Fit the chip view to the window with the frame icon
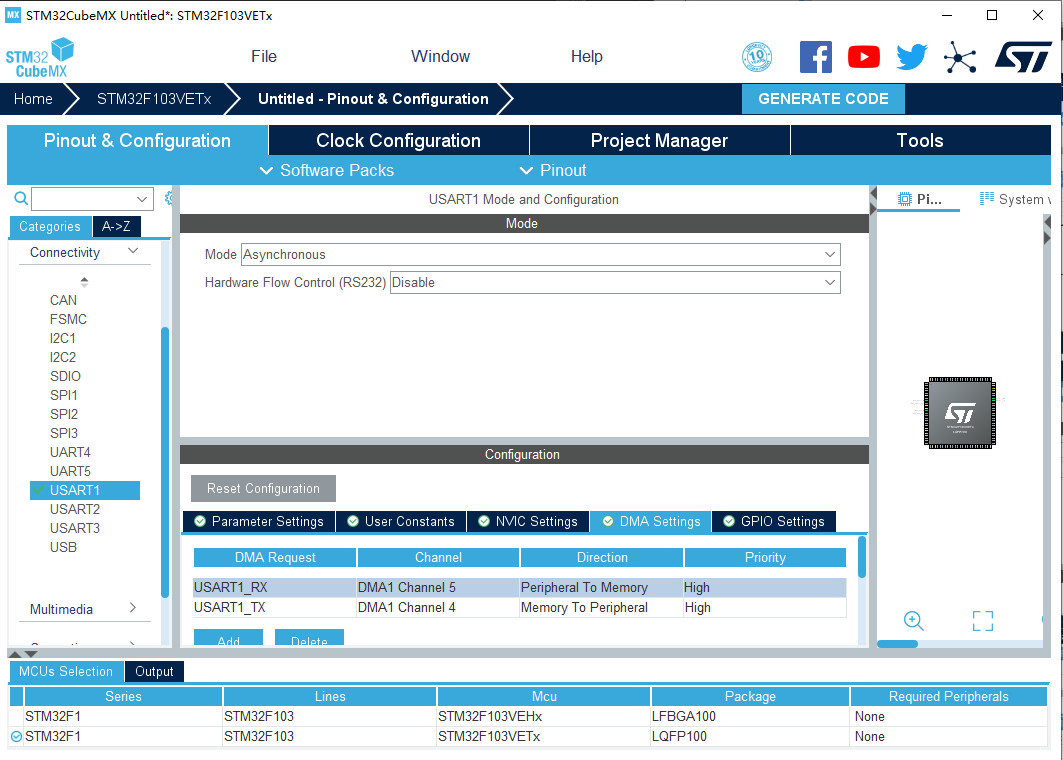The image size is (1063, 760). point(982,620)
